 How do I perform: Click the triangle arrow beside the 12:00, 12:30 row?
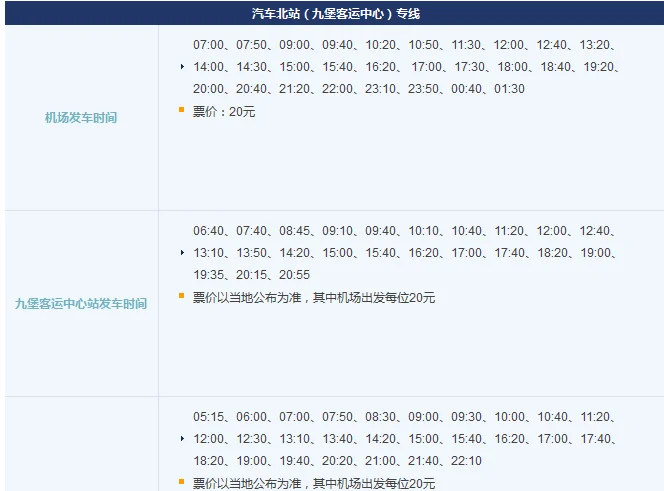[182, 439]
